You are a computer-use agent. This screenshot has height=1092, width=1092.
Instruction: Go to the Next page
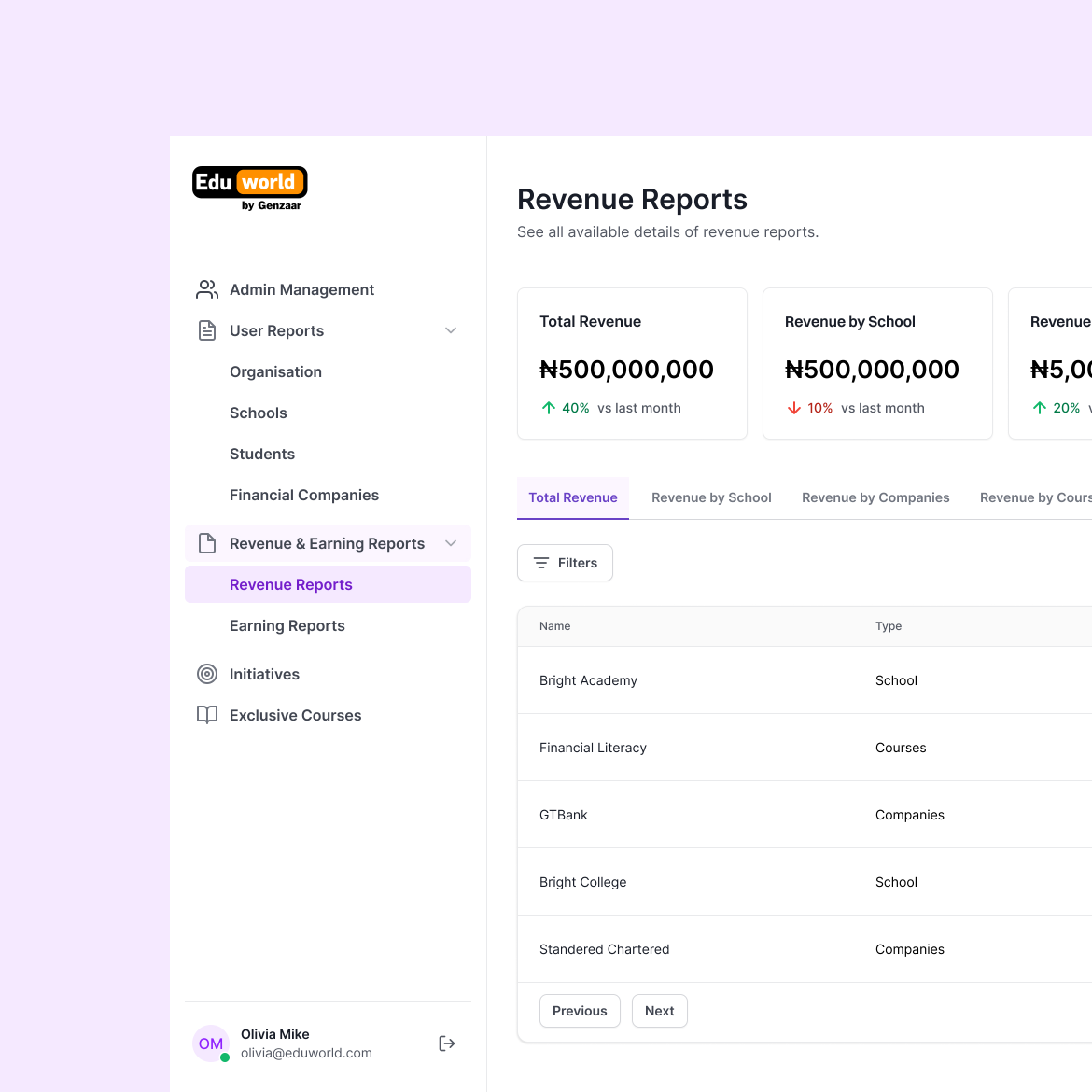click(x=659, y=1011)
